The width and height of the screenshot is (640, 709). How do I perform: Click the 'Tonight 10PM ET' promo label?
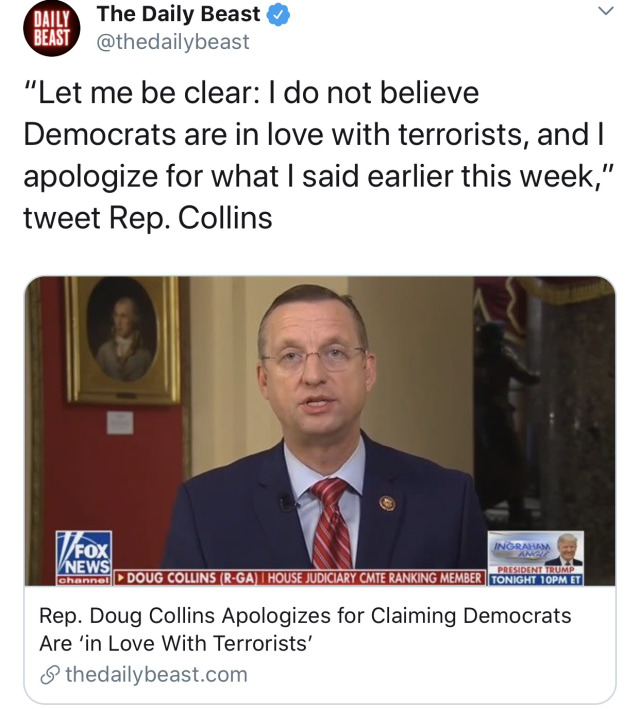[x=536, y=580]
